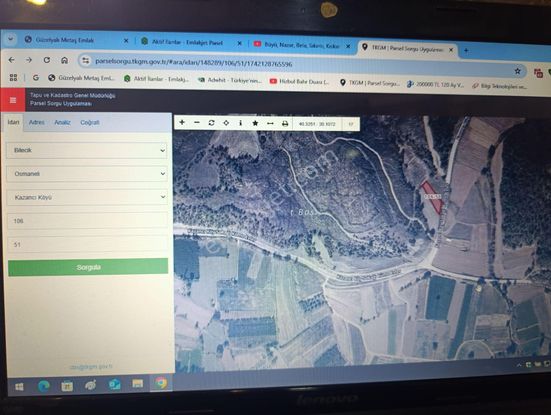This screenshot has height=415, width=551.
Task: Activate the locate crosshair tool
Action: click(226, 123)
